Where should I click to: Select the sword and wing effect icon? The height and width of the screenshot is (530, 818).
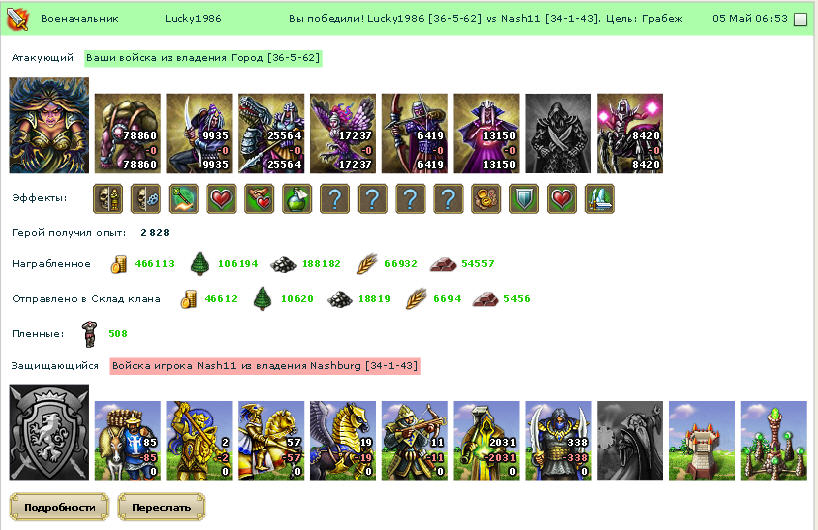coord(599,199)
